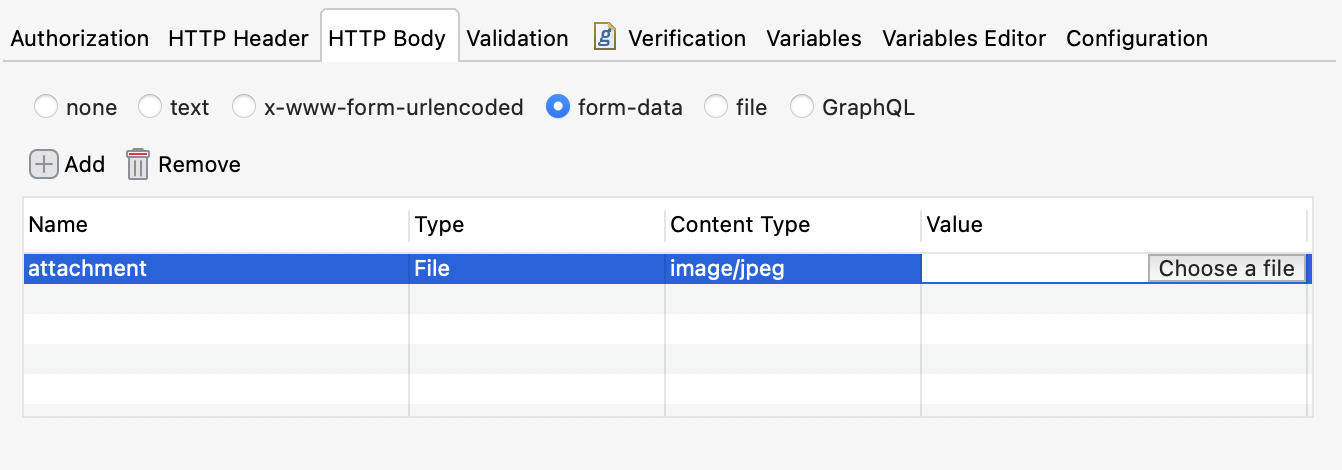1342x470 pixels.
Task: Select the text body radio button
Action: pyautogui.click(x=150, y=107)
